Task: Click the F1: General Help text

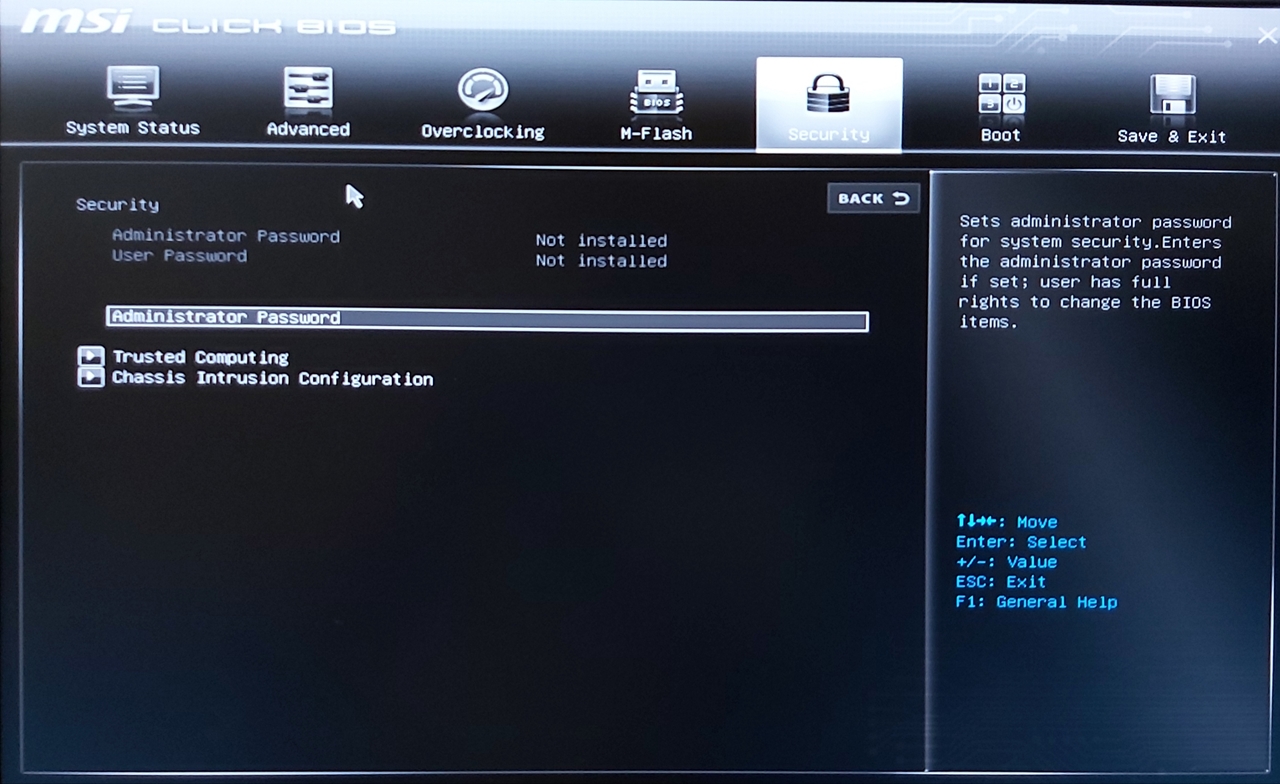Action: click(x=1036, y=602)
